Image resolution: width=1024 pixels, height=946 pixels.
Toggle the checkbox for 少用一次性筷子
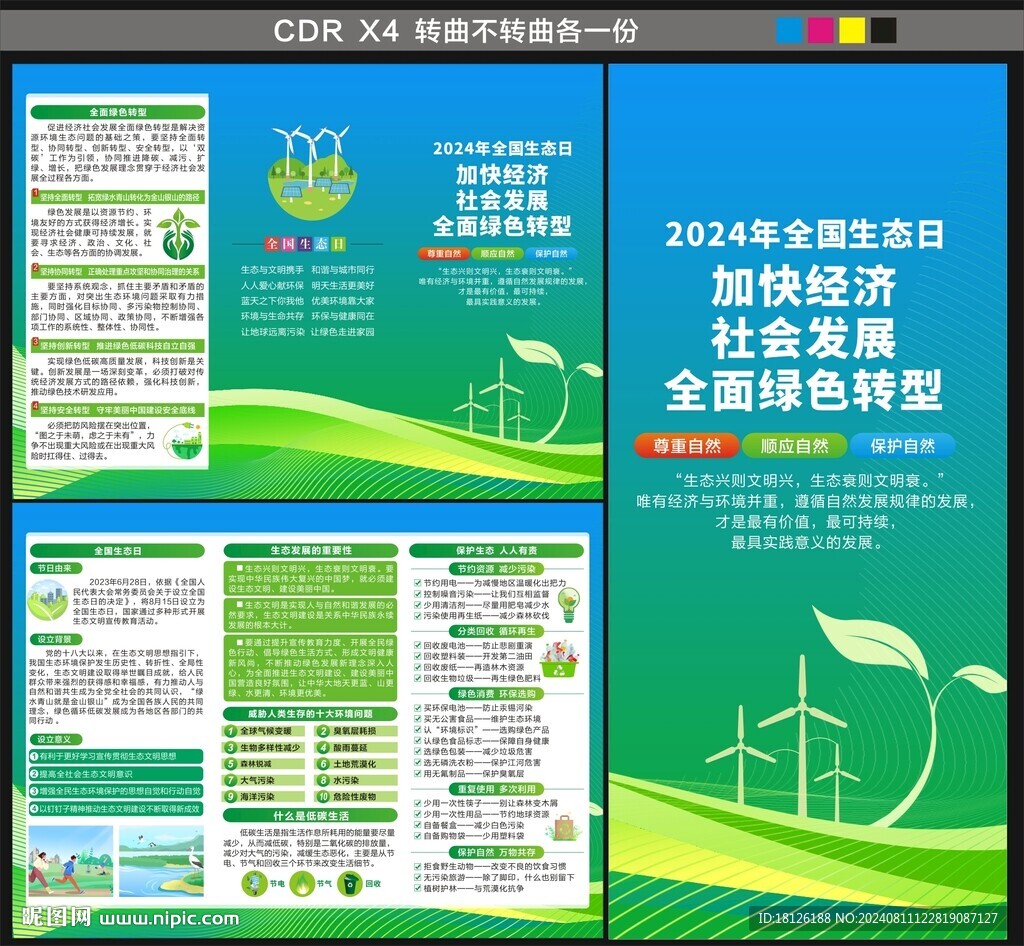click(x=417, y=803)
